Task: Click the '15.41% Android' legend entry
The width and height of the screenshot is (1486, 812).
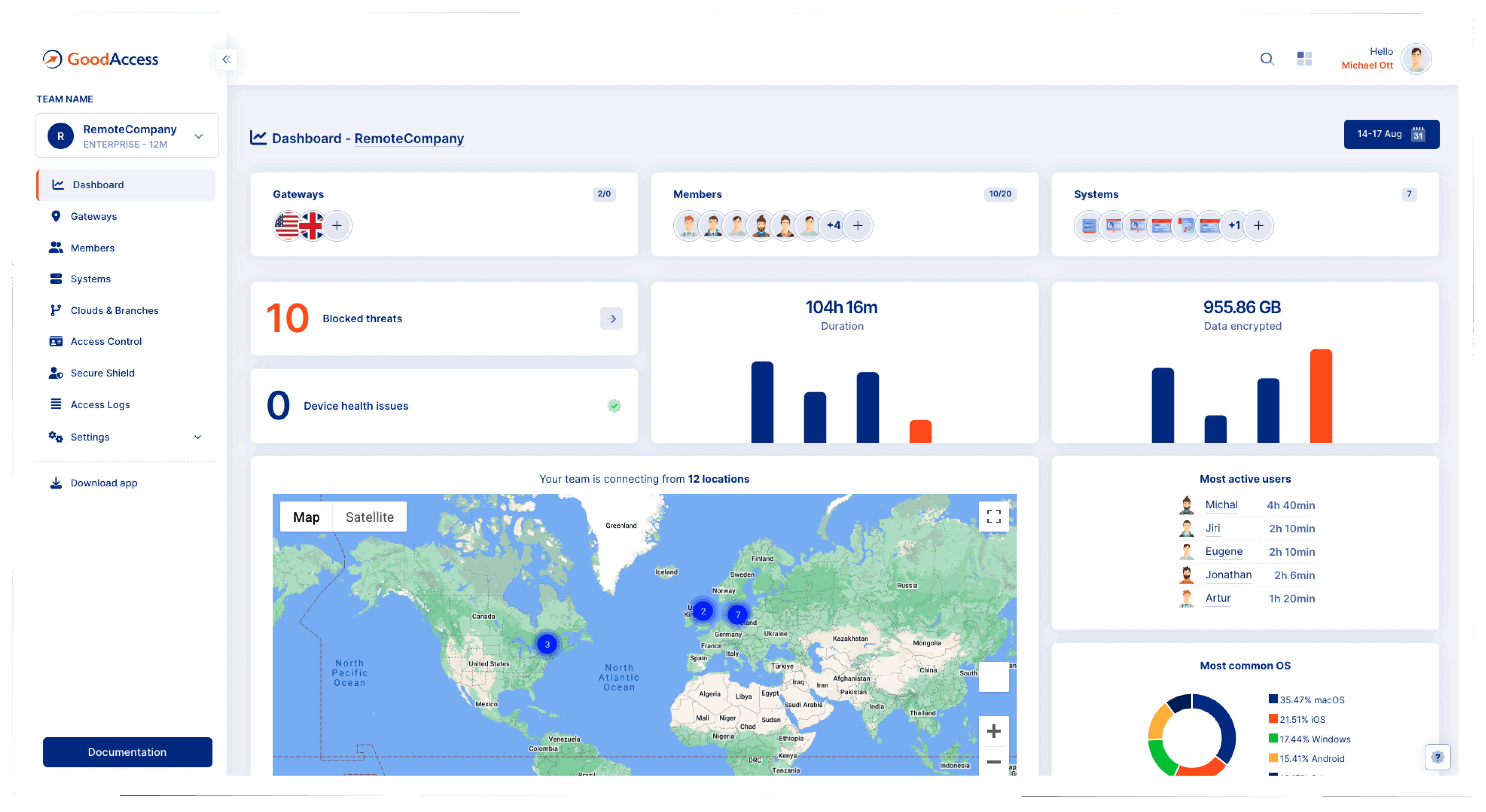Action: [x=1307, y=759]
